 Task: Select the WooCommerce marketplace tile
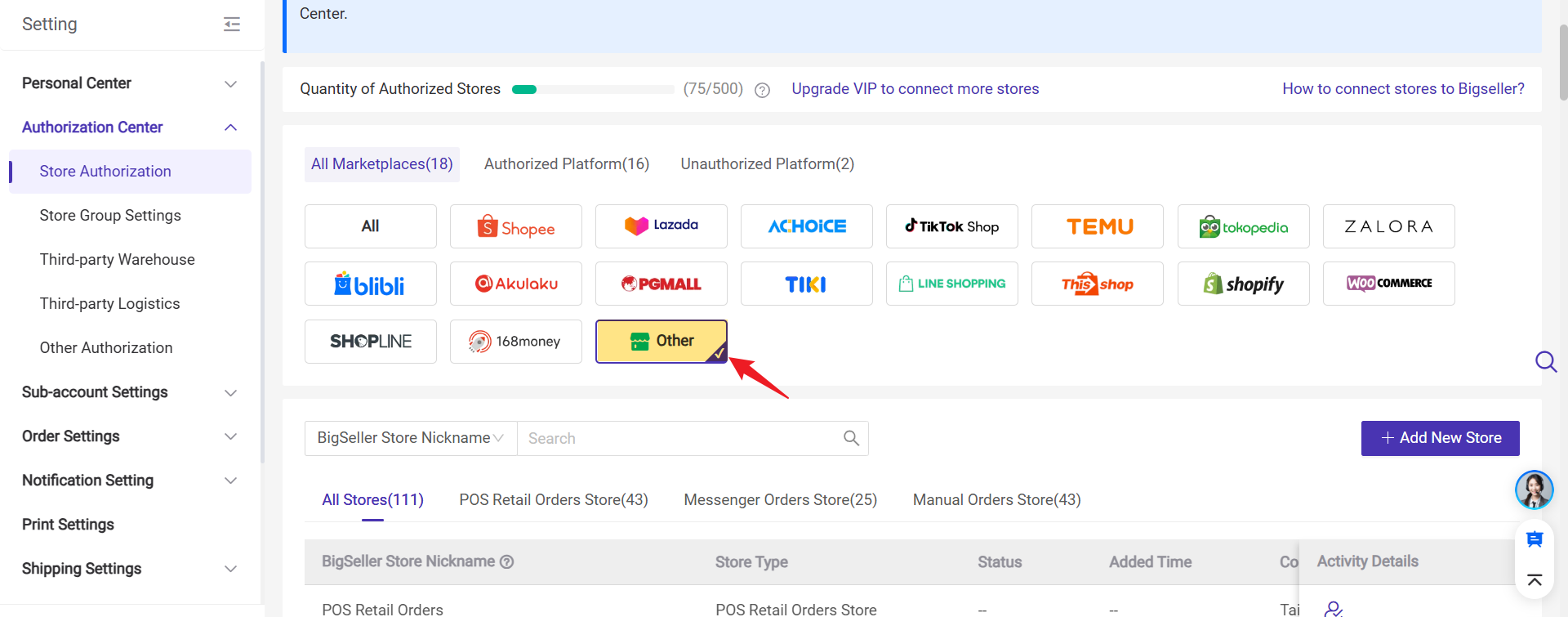[x=1389, y=284]
